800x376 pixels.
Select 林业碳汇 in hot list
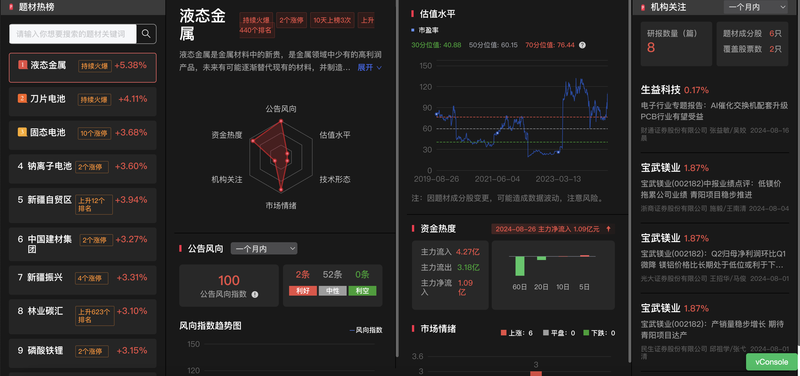[x=83, y=316]
